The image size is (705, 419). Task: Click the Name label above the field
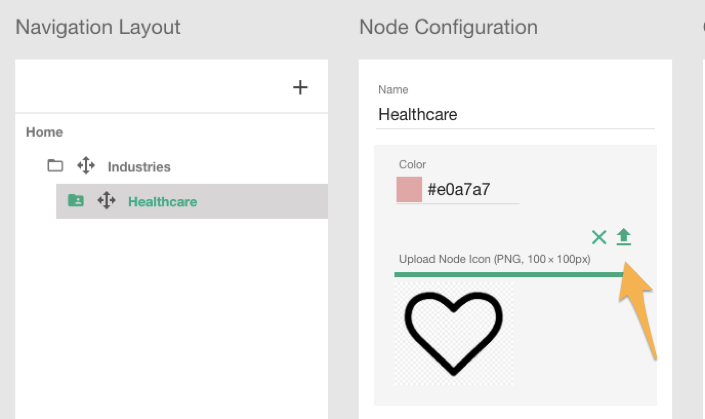[393, 89]
